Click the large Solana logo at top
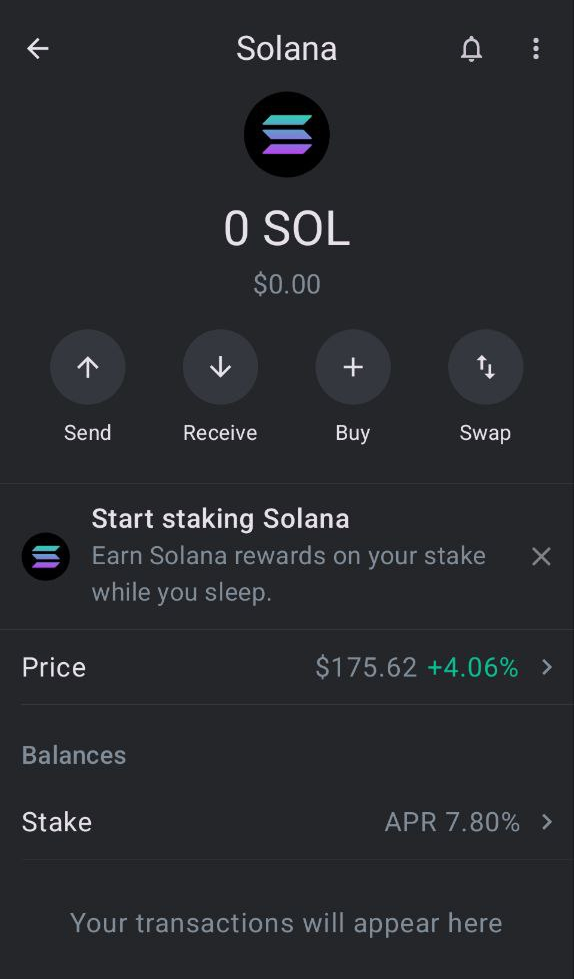 pos(287,134)
